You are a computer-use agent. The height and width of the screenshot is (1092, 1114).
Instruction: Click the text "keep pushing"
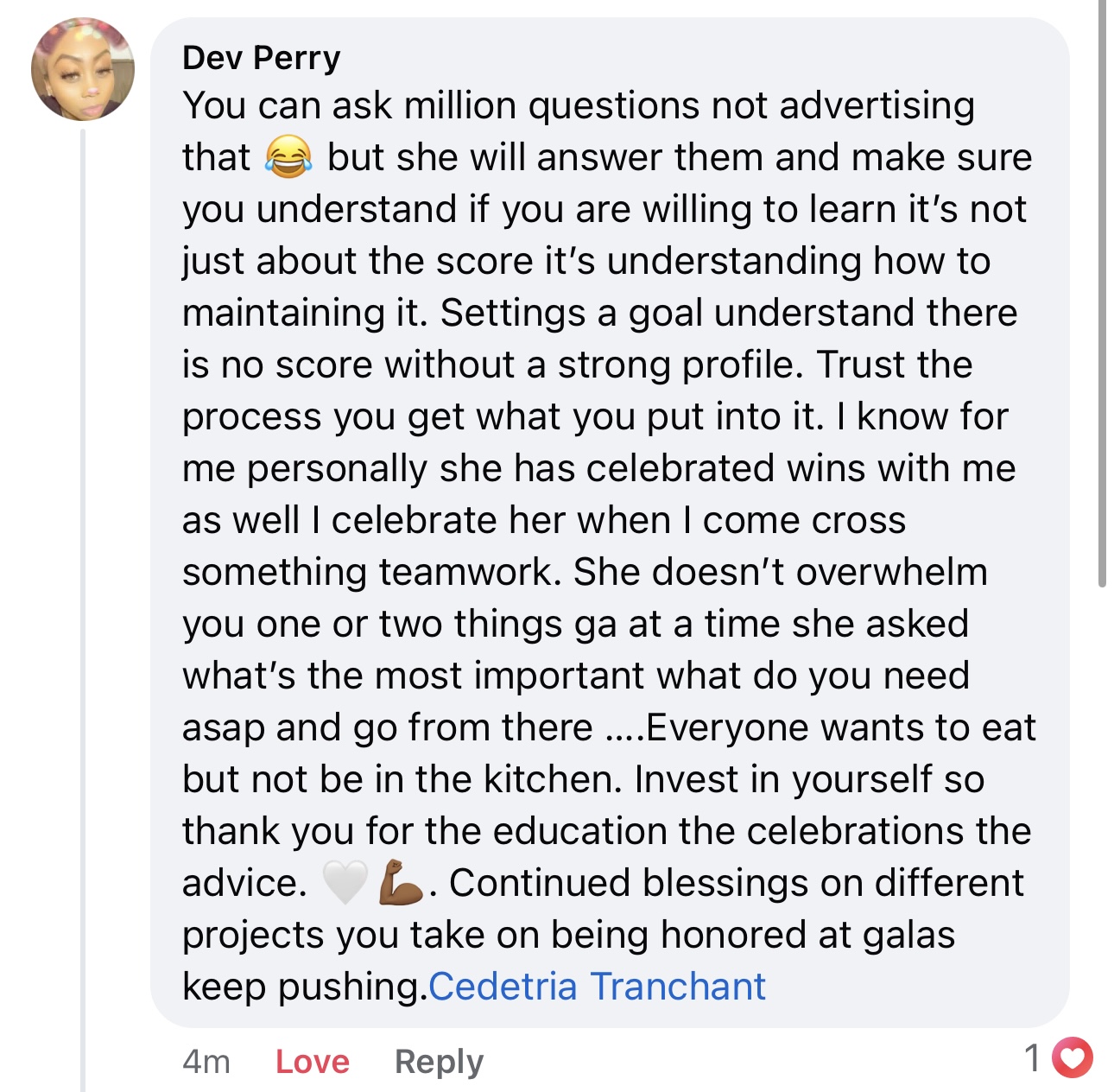pyautogui.click(x=301, y=987)
